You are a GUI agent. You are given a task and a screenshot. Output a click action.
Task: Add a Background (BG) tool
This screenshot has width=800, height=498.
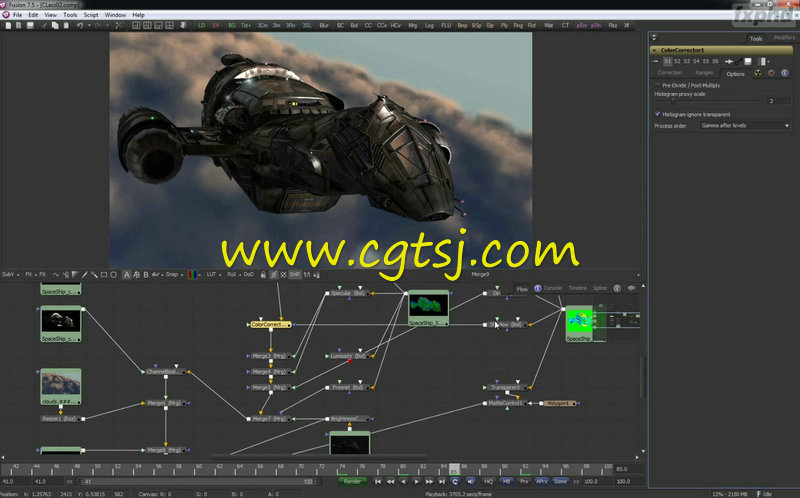[x=232, y=26]
